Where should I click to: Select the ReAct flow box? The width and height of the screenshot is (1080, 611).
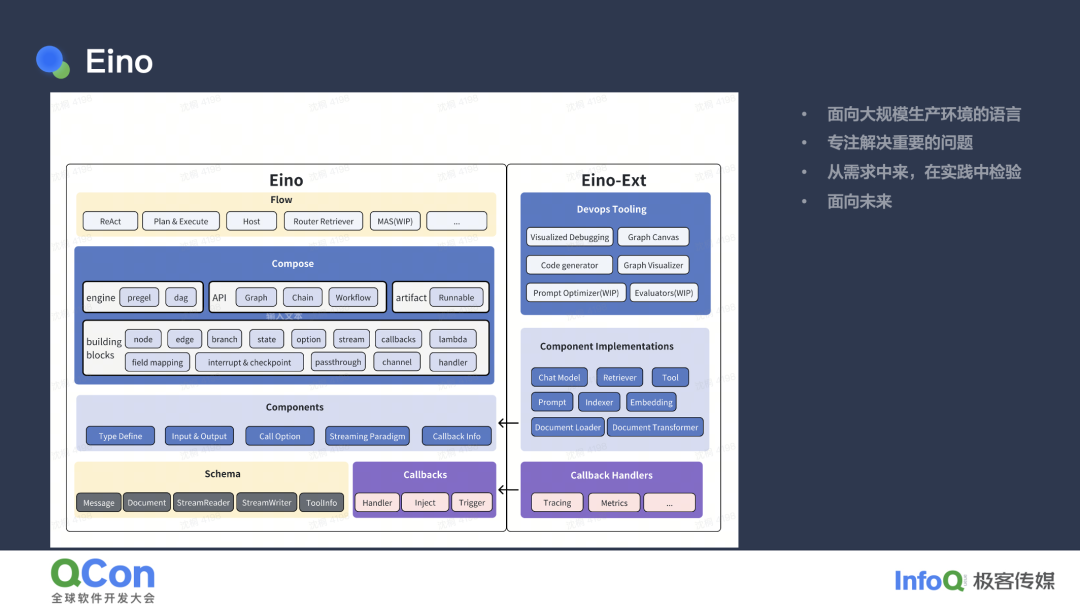(x=110, y=221)
